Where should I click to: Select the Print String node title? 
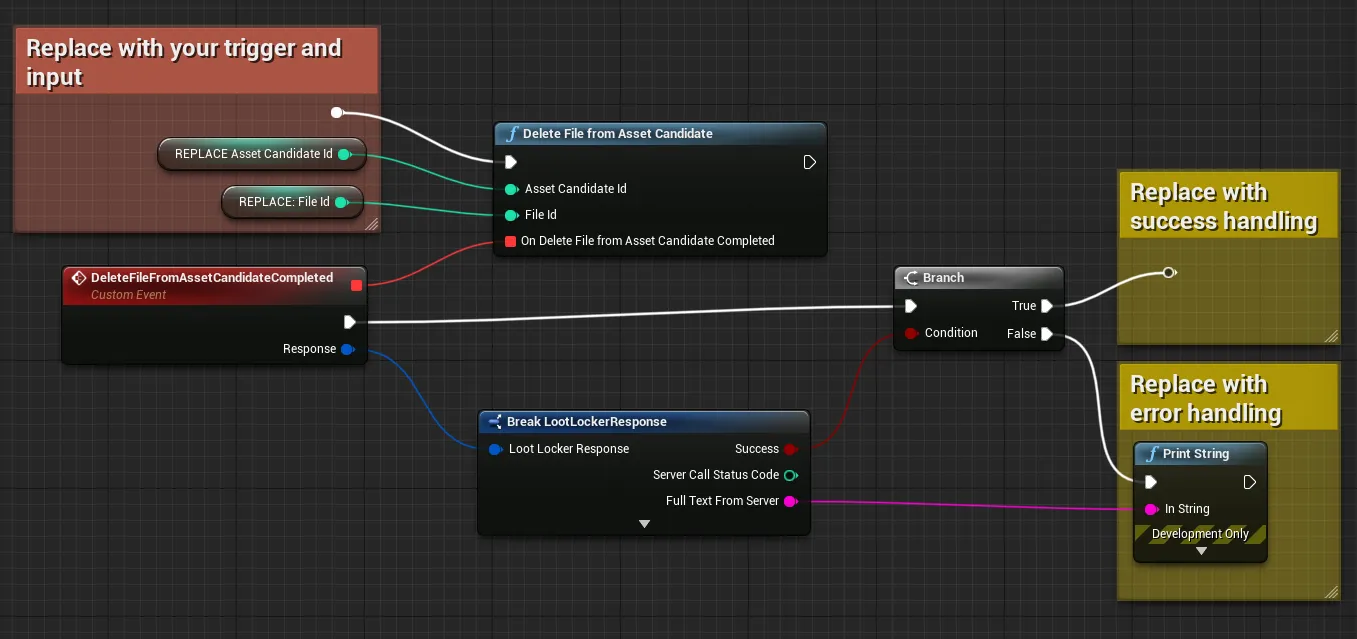click(1196, 454)
